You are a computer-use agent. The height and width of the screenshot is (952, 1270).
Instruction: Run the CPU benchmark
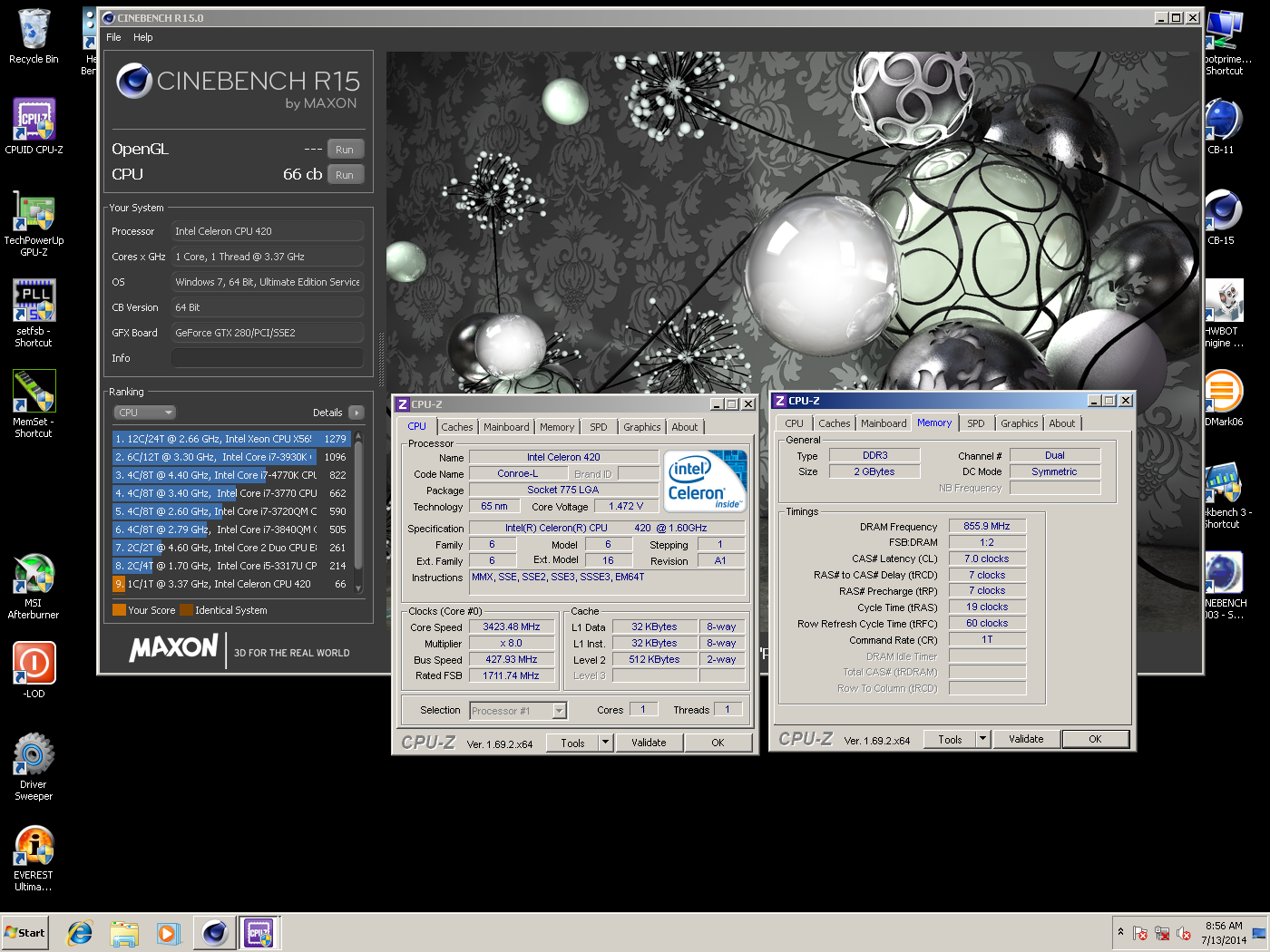tap(345, 175)
